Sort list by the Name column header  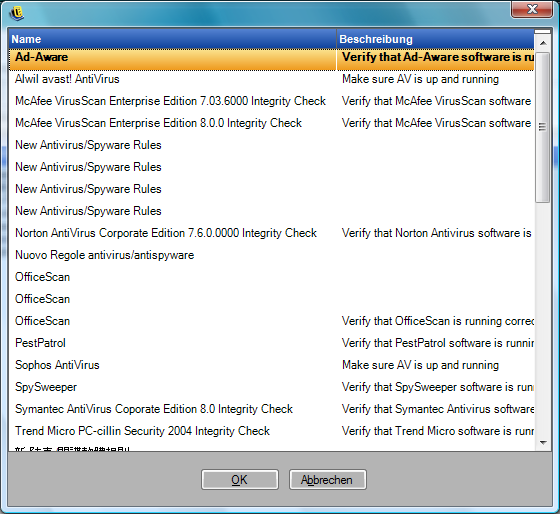point(172,39)
